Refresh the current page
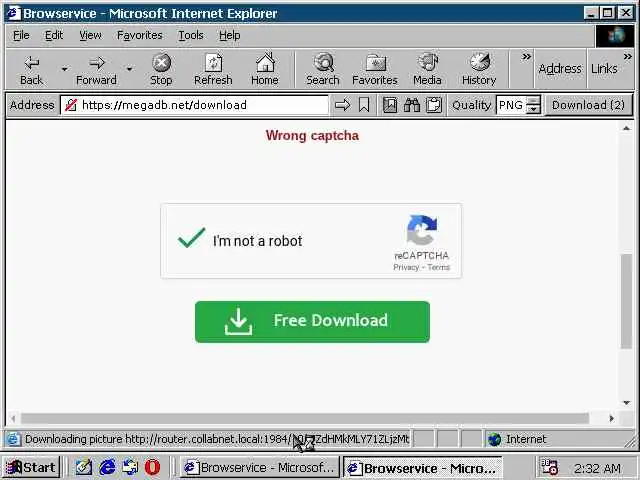The height and width of the screenshot is (480, 640). tap(213, 69)
